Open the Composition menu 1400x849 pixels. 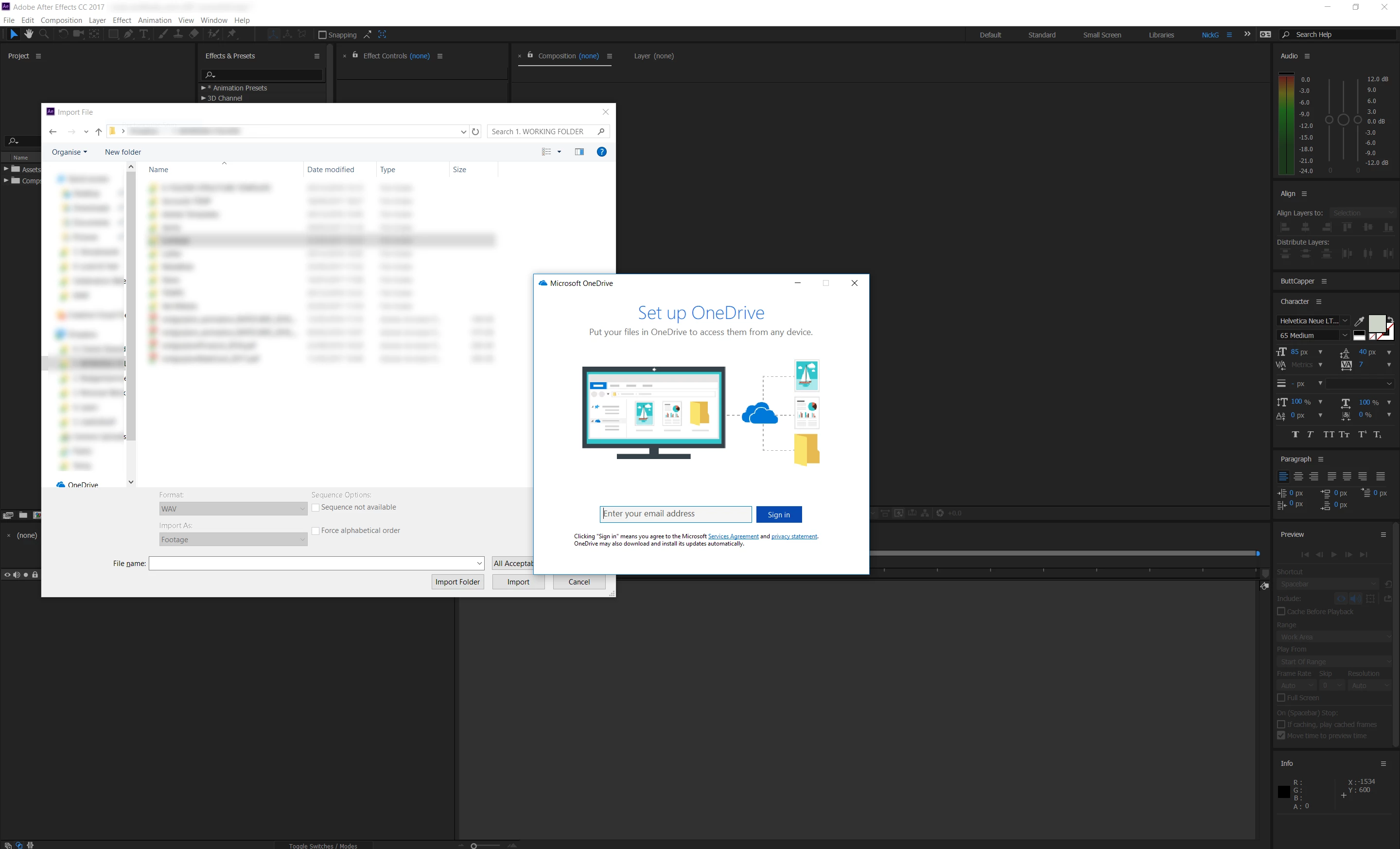61,20
